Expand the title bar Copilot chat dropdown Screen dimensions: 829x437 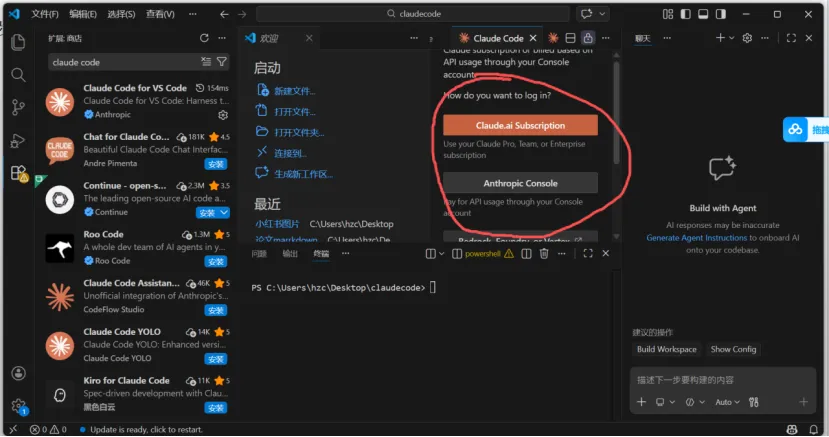(602, 14)
